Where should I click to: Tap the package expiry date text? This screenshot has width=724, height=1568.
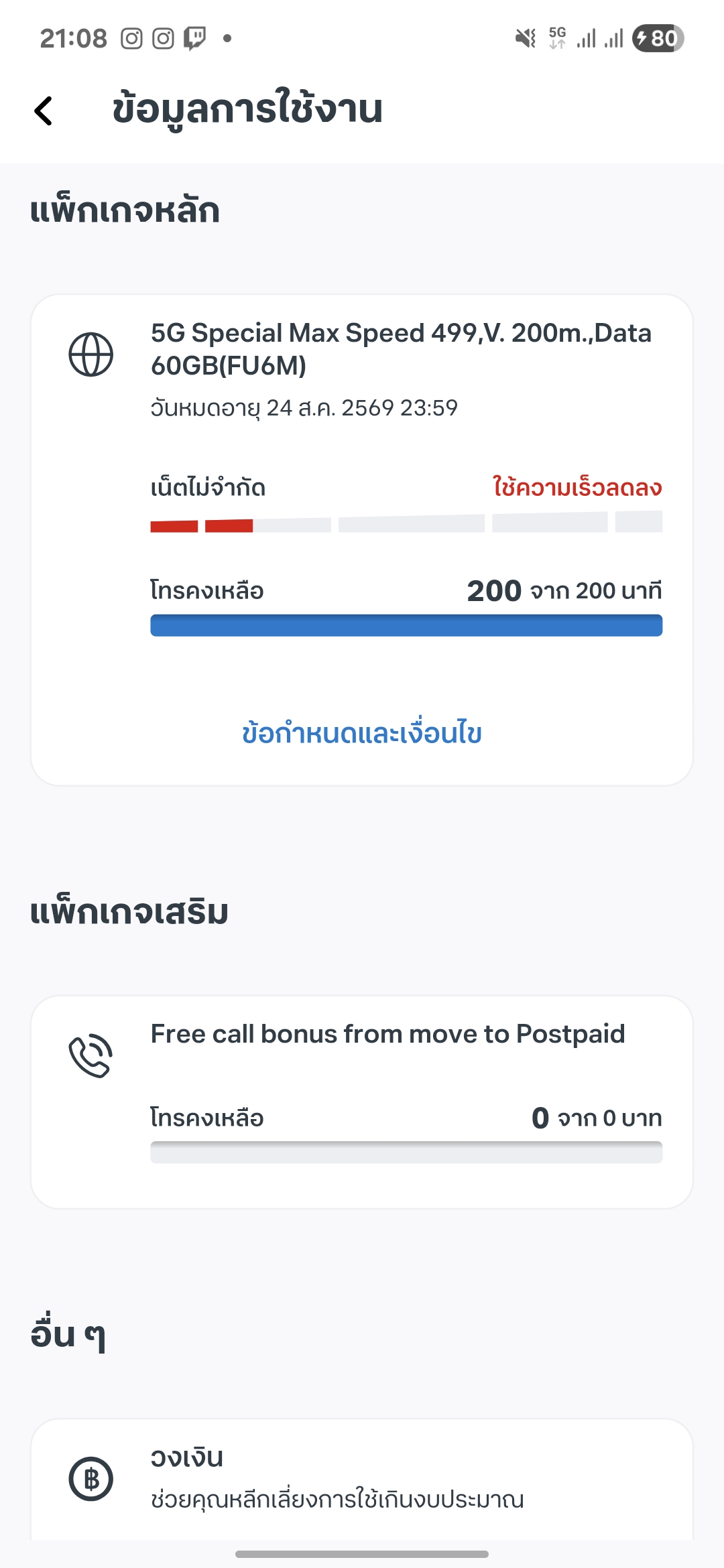tap(304, 407)
